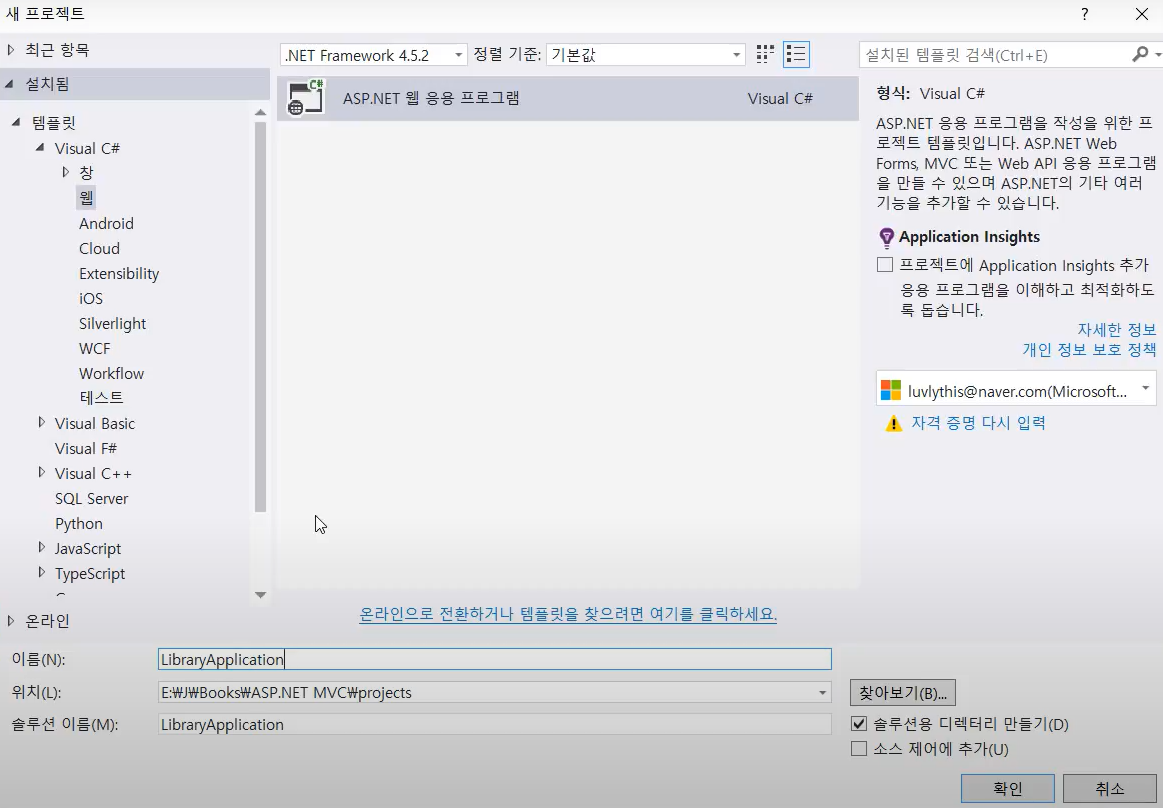The image size is (1163, 808).
Task: Click the installed templates search box
Action: (x=995, y=55)
